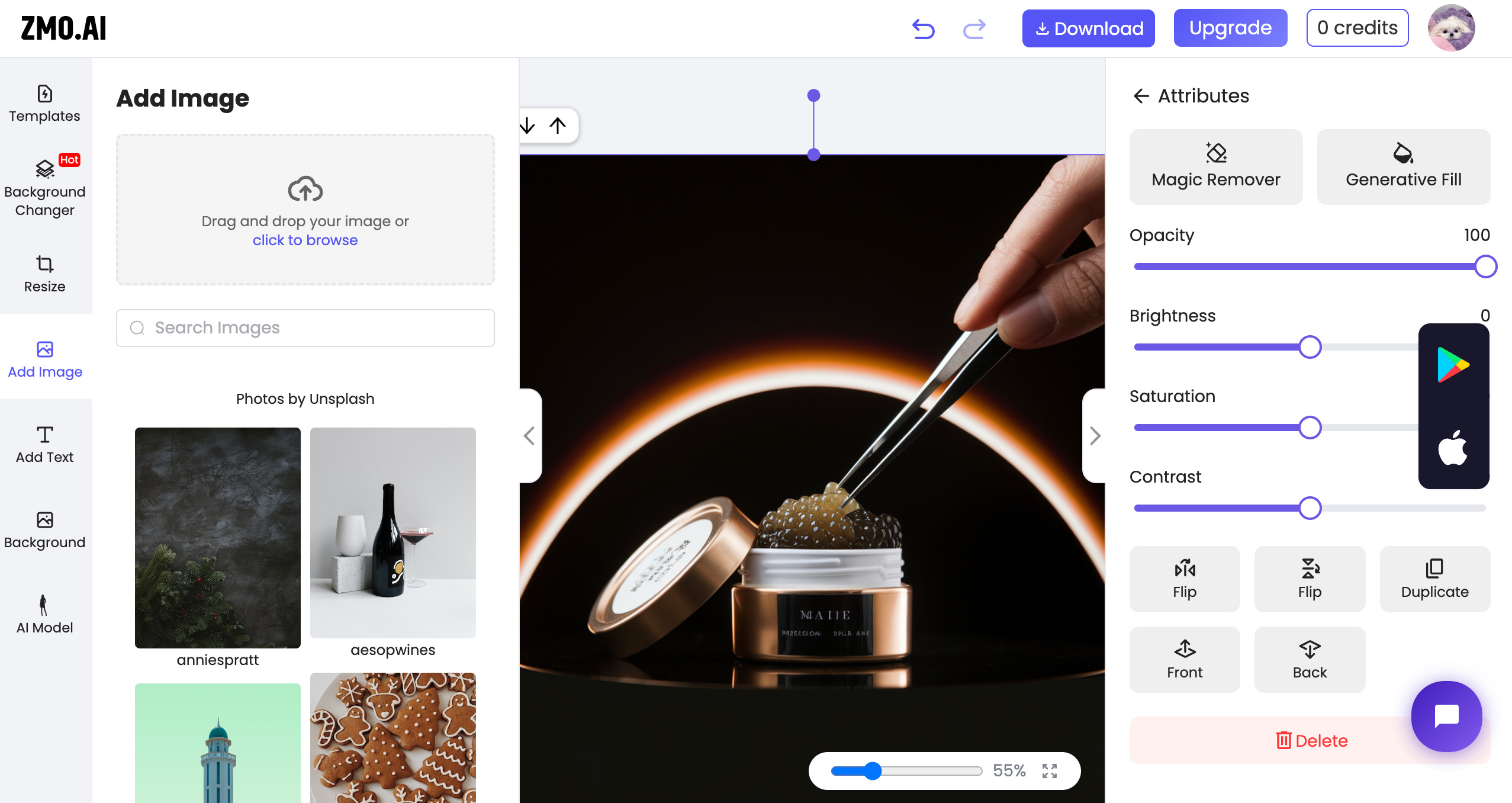The image size is (1512, 803).
Task: Collapse the left panel chevron
Action: coord(529,436)
